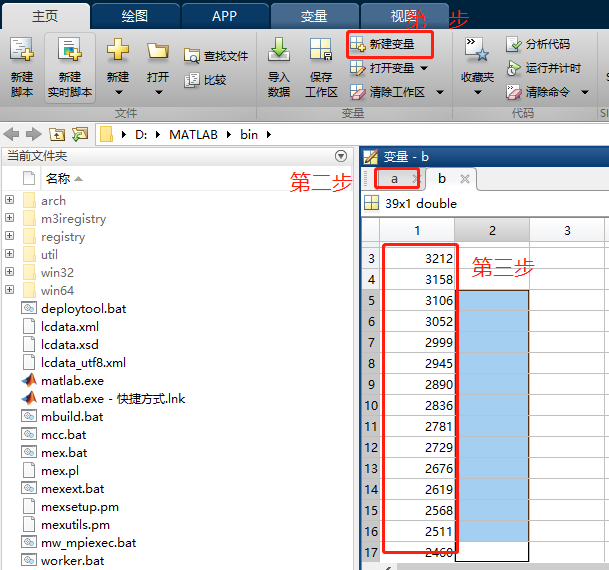The width and height of the screenshot is (609, 570).
Task: Switch to variable b tab
Action: (442, 179)
